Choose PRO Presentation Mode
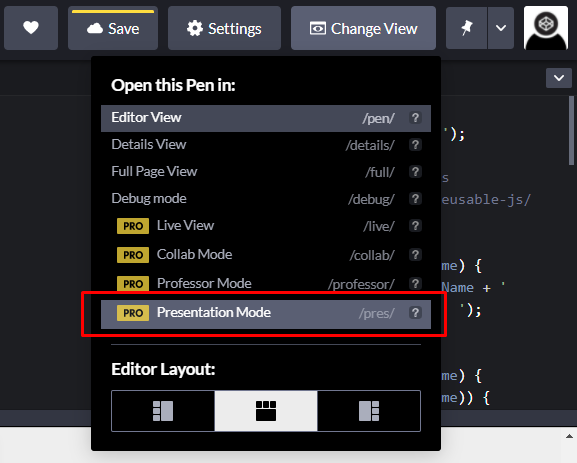 tap(266, 313)
